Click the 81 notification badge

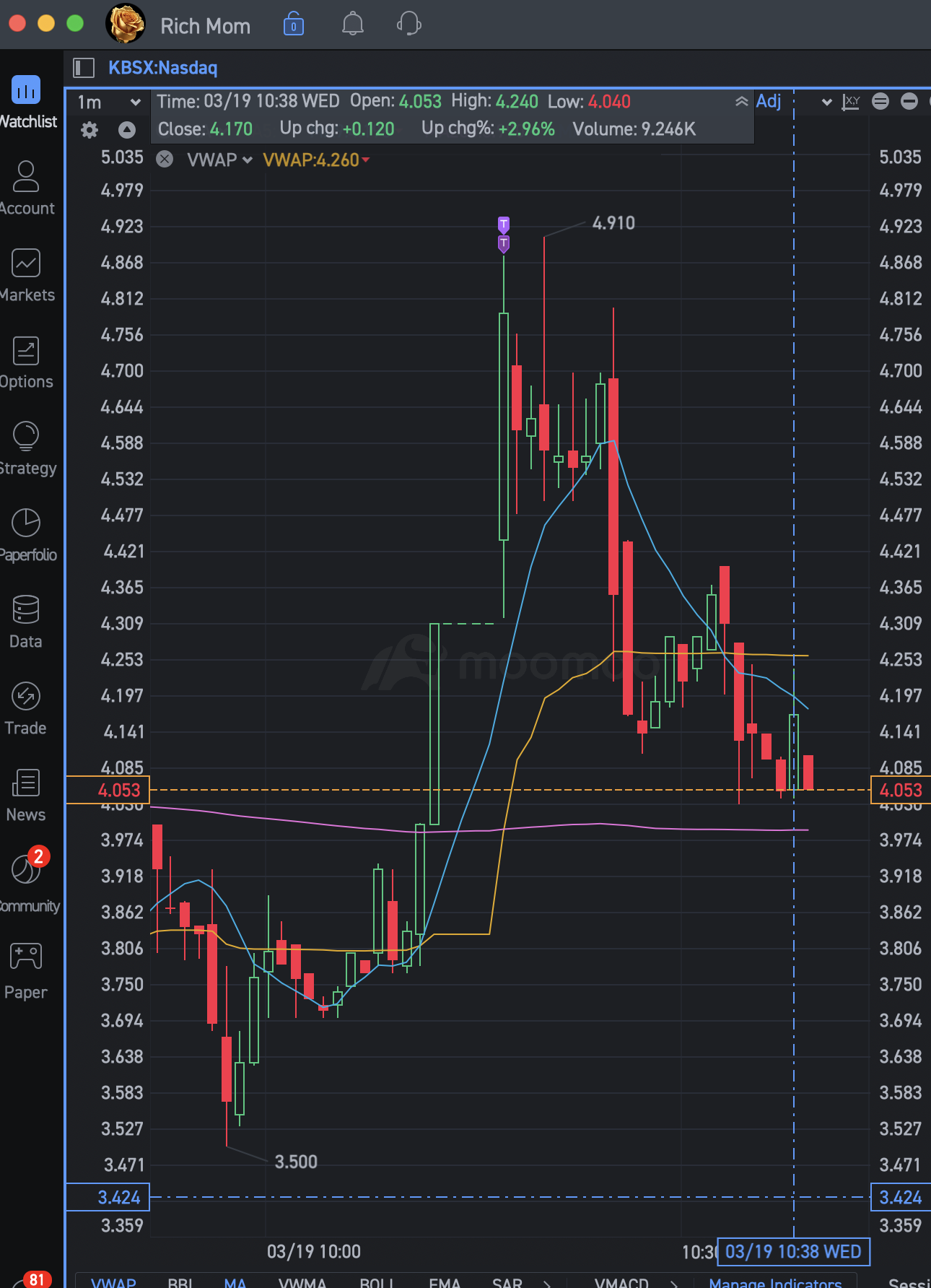37,1279
